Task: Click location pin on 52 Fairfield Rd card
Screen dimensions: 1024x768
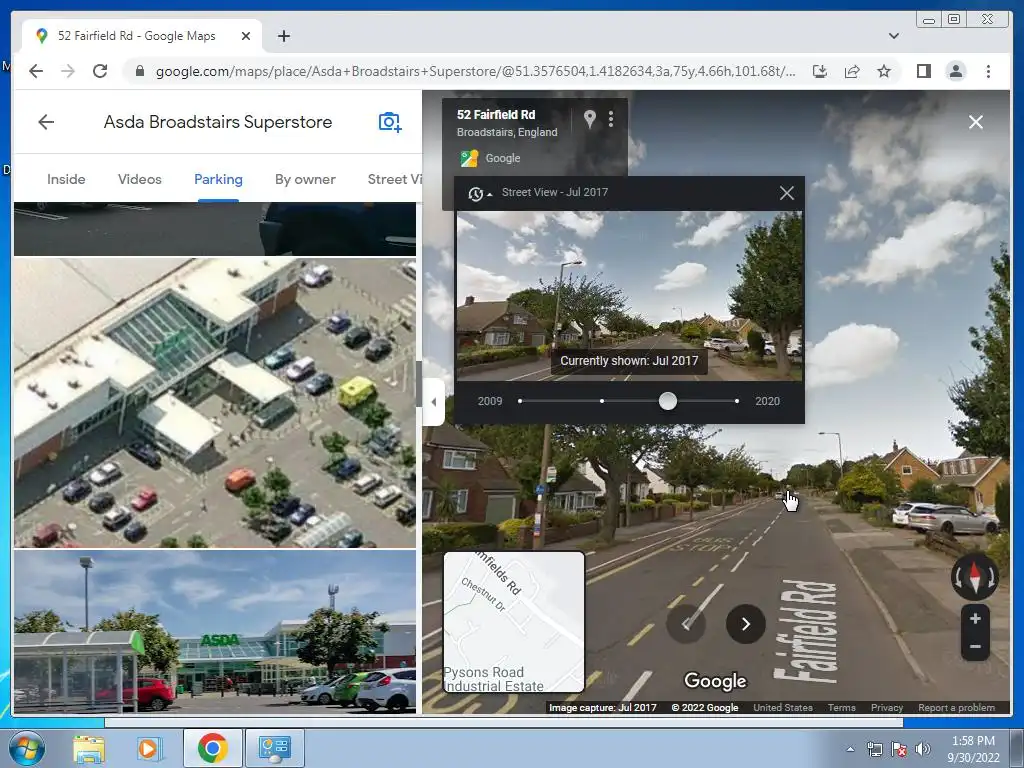Action: [589, 119]
